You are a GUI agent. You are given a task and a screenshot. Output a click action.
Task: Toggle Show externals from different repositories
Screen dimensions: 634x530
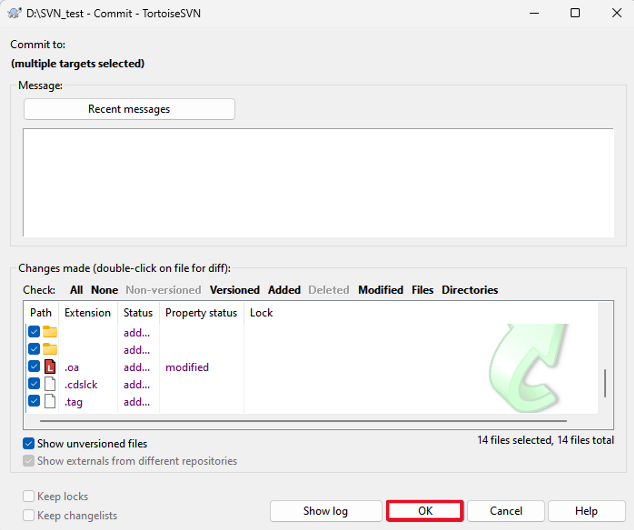click(x=28, y=461)
